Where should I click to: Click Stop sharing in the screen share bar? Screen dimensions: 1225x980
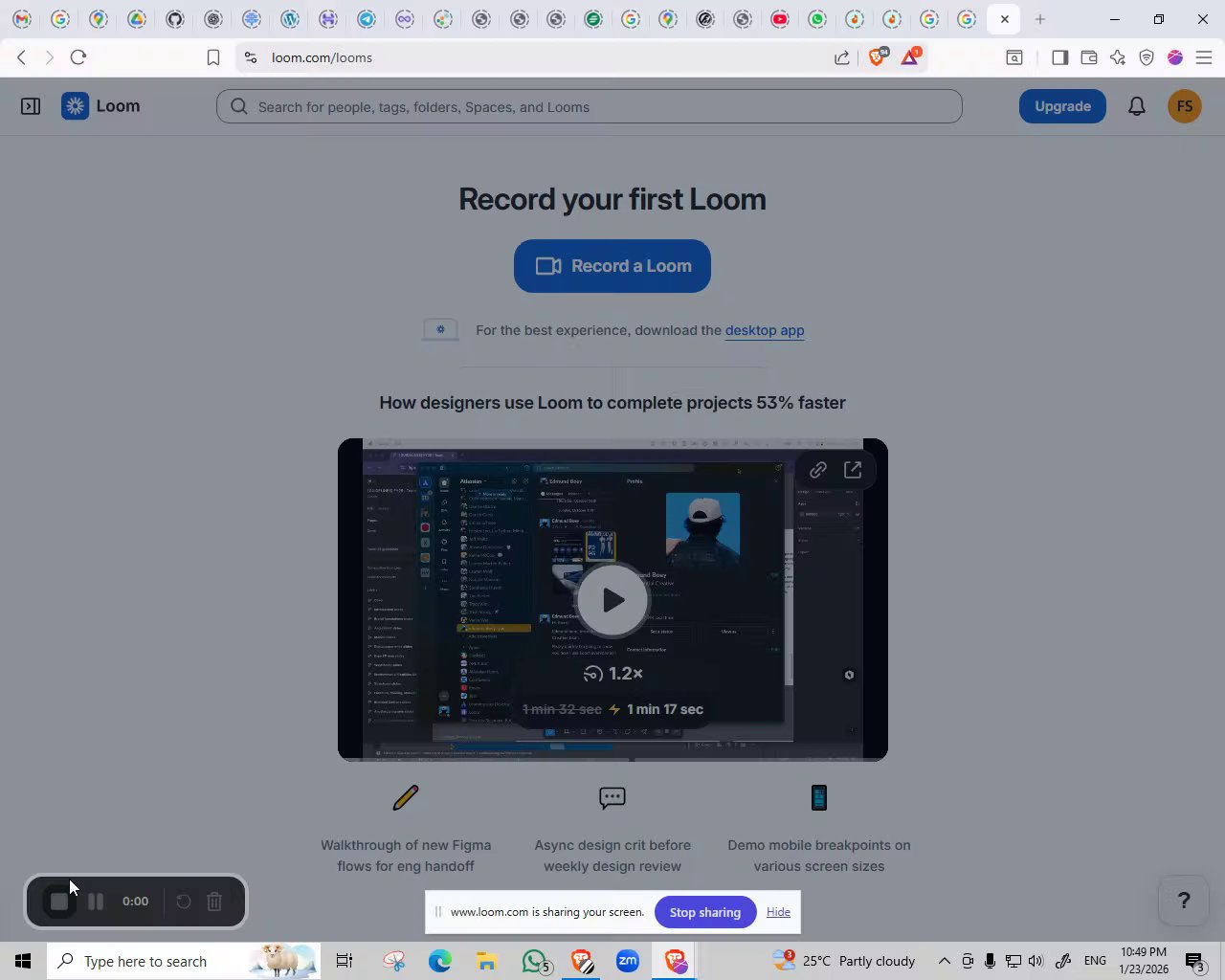pyautogui.click(x=705, y=912)
